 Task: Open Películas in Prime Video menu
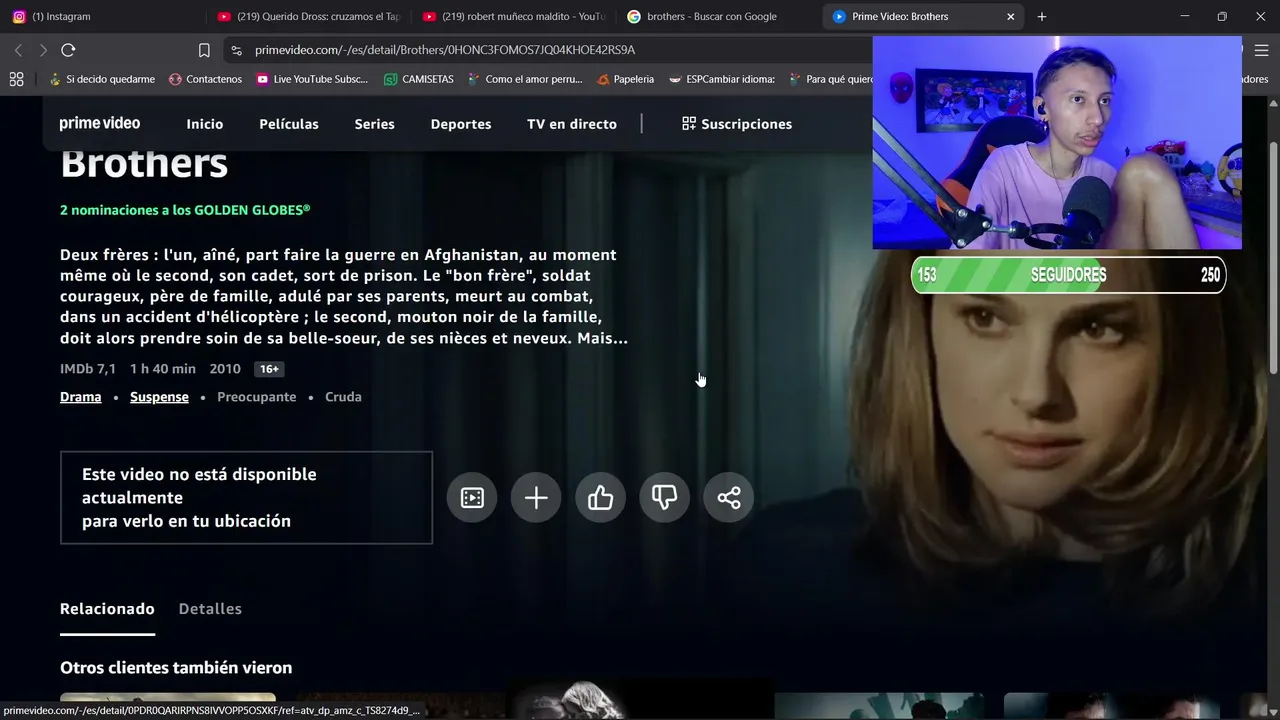(289, 124)
